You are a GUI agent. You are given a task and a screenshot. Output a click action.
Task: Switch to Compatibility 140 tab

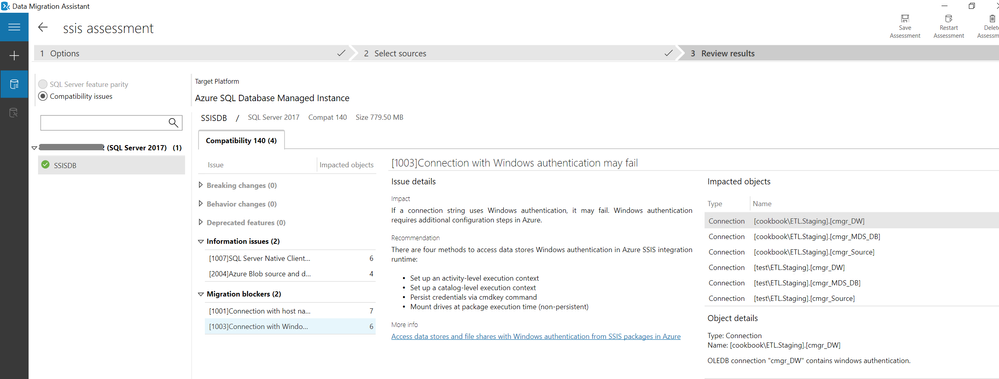[x=241, y=140]
